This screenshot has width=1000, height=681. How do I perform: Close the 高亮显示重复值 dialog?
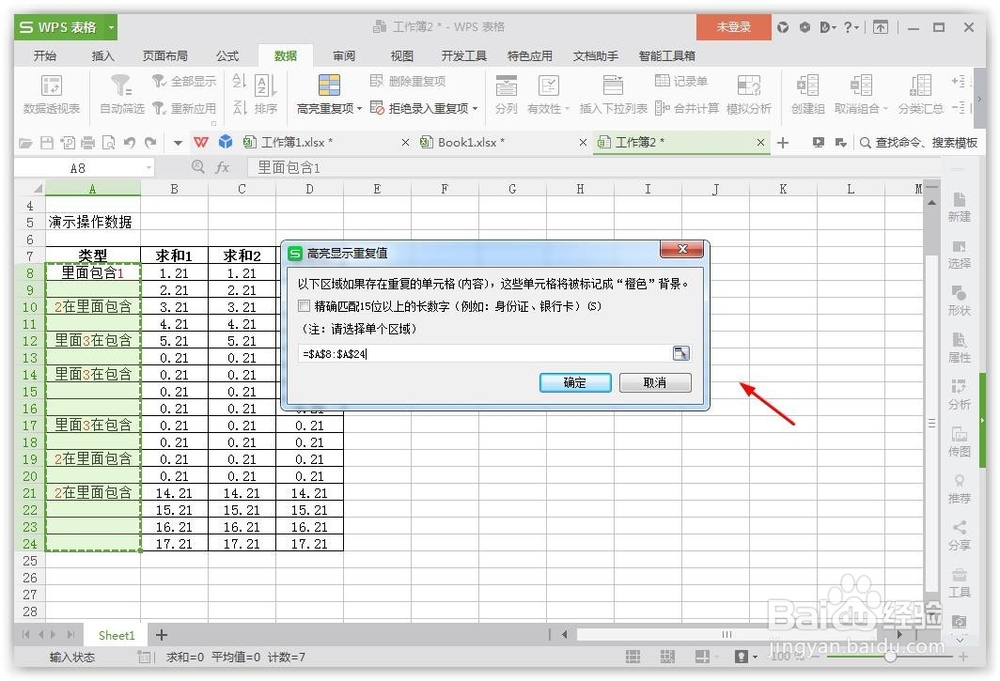point(681,249)
